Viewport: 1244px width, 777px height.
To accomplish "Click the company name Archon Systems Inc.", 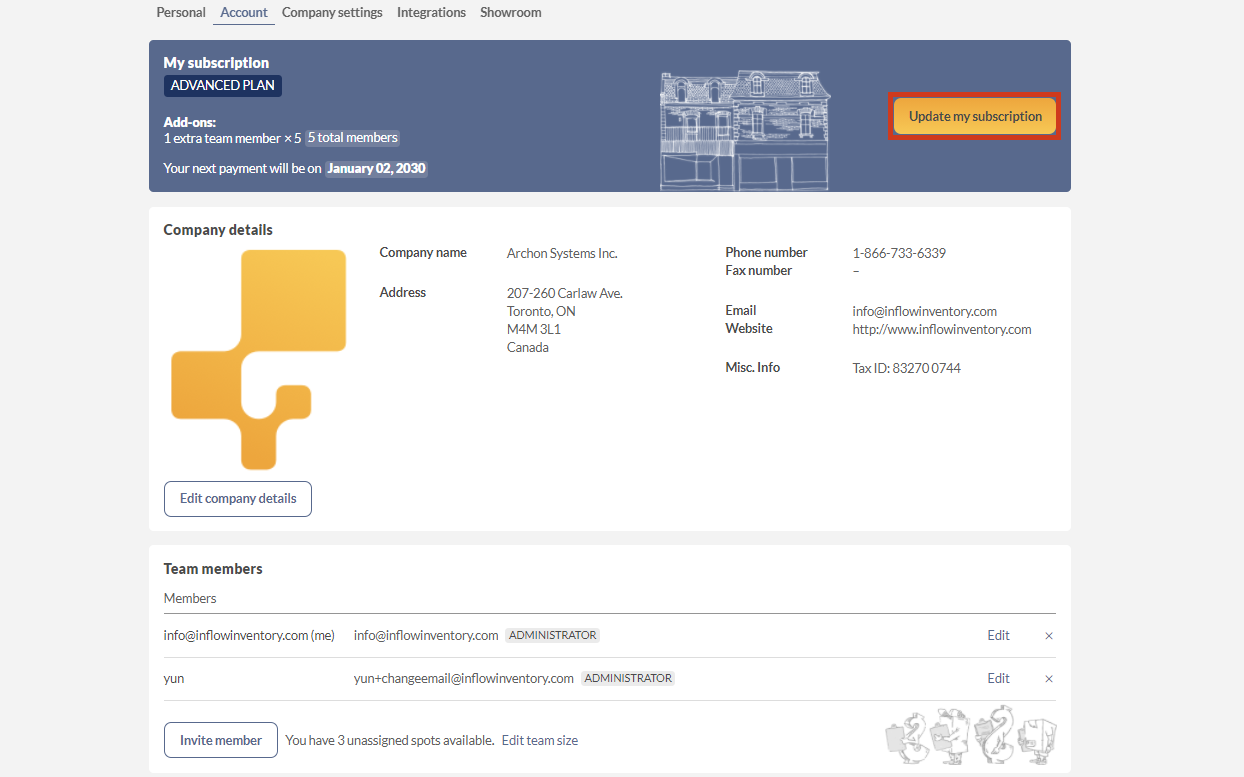I will click(562, 253).
